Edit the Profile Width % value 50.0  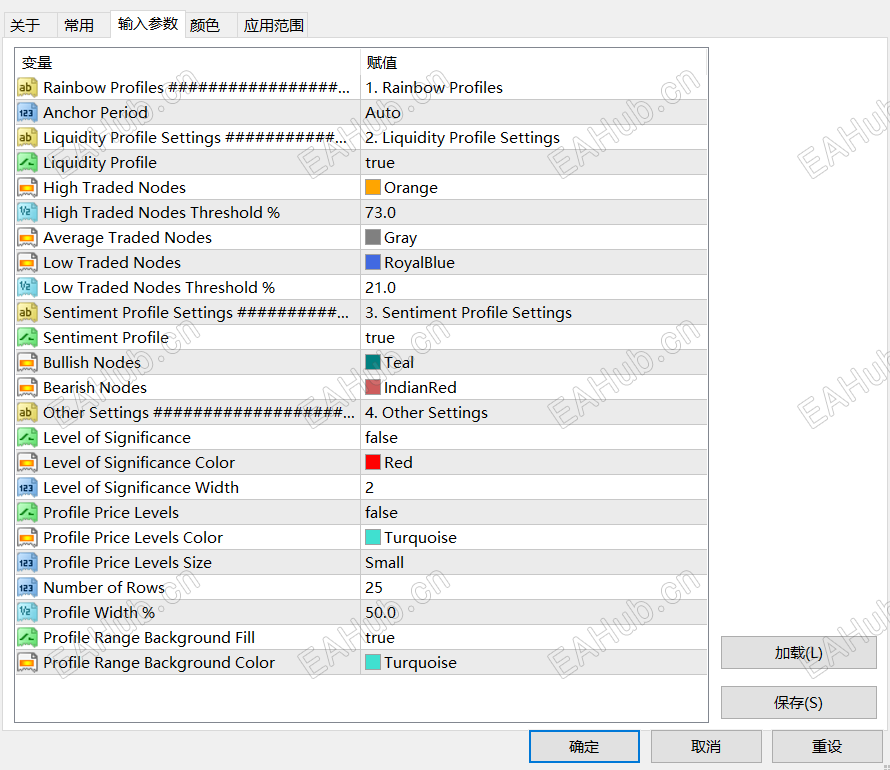[534, 612]
